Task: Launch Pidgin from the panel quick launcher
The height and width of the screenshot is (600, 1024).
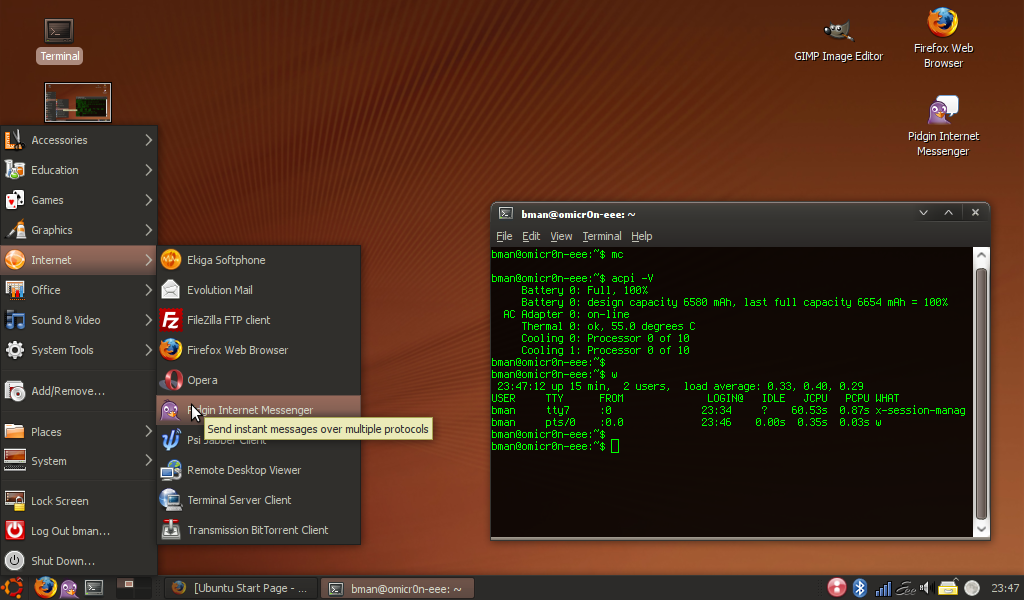Action: [69, 588]
